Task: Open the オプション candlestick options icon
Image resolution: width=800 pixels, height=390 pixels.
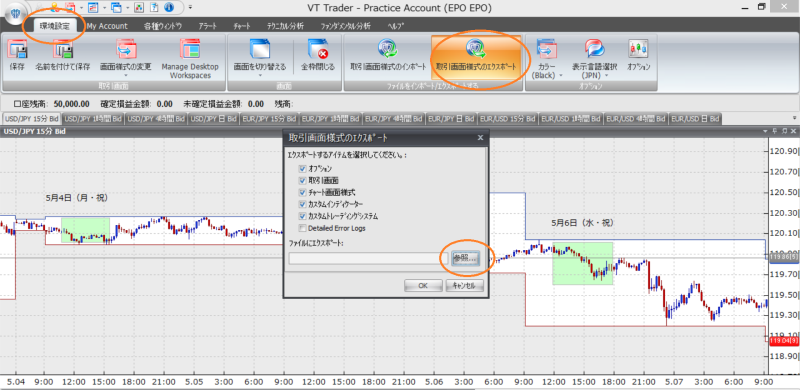Action: (x=638, y=49)
